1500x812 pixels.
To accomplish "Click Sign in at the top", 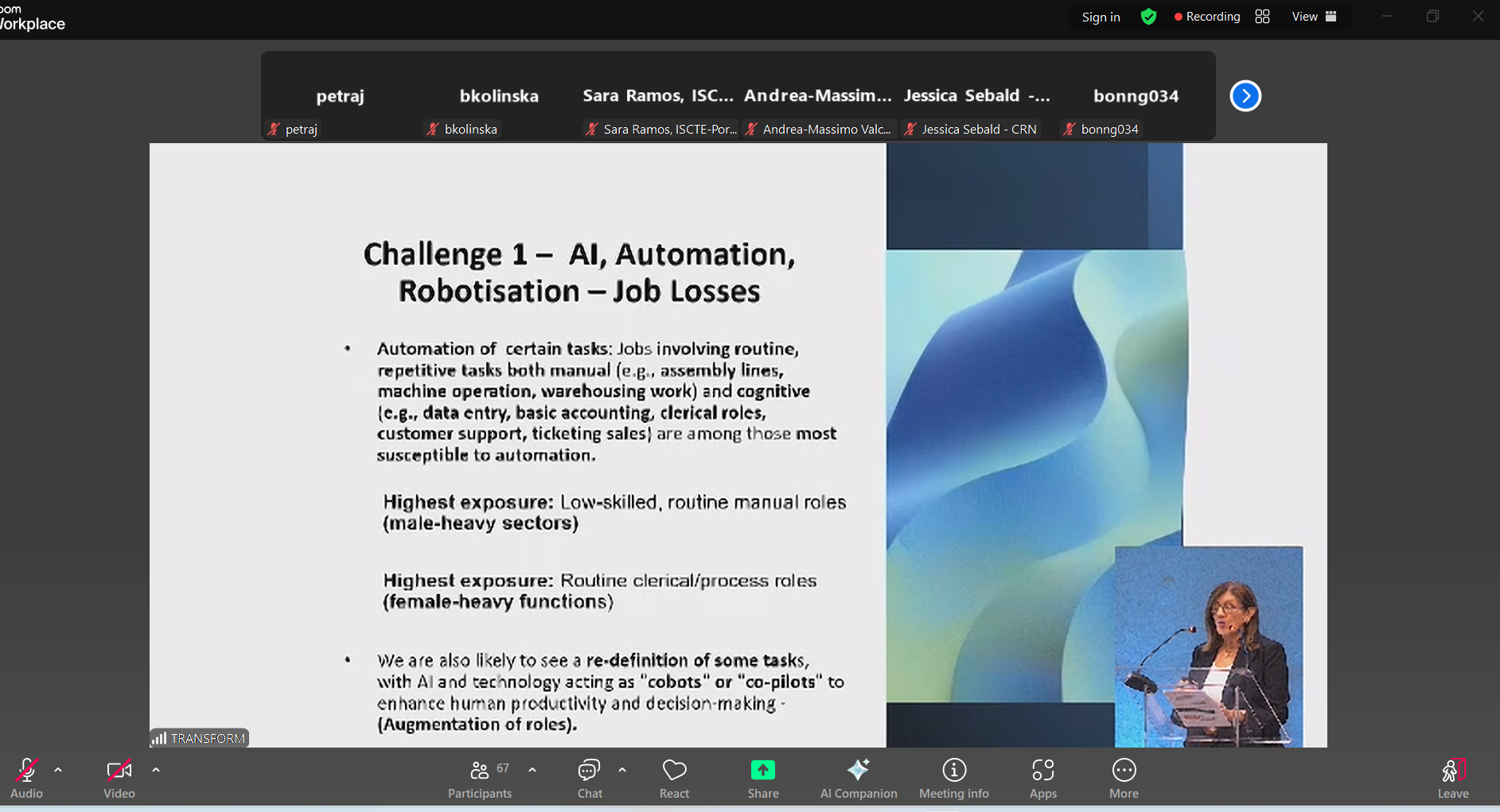I will (1101, 17).
